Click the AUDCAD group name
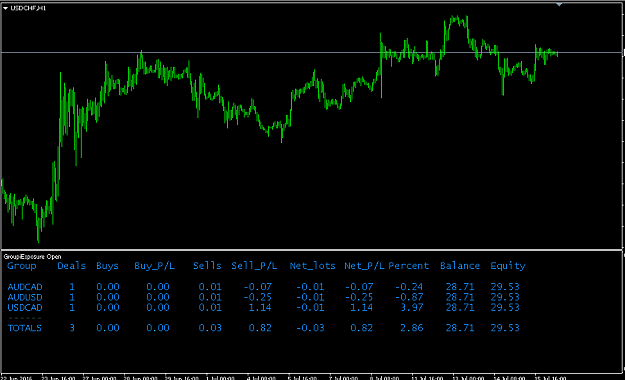 click(25, 287)
